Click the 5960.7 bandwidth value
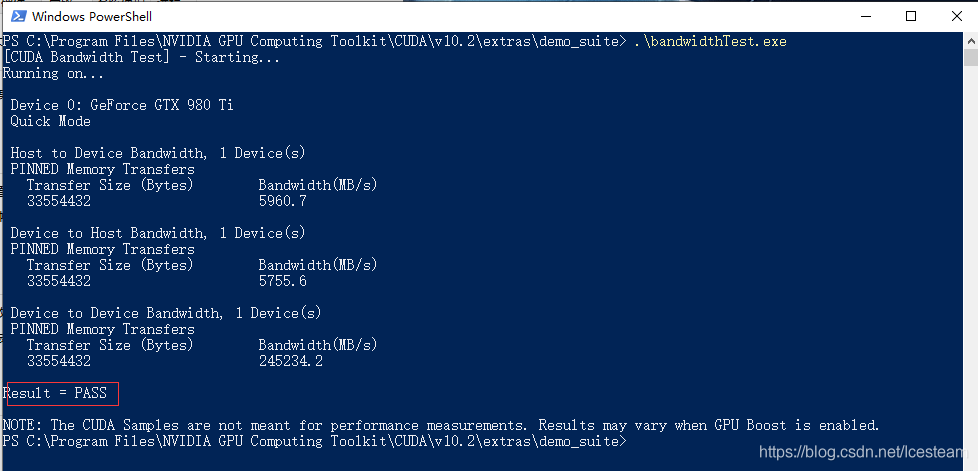The width and height of the screenshot is (978, 471). pyautogui.click(x=282, y=201)
